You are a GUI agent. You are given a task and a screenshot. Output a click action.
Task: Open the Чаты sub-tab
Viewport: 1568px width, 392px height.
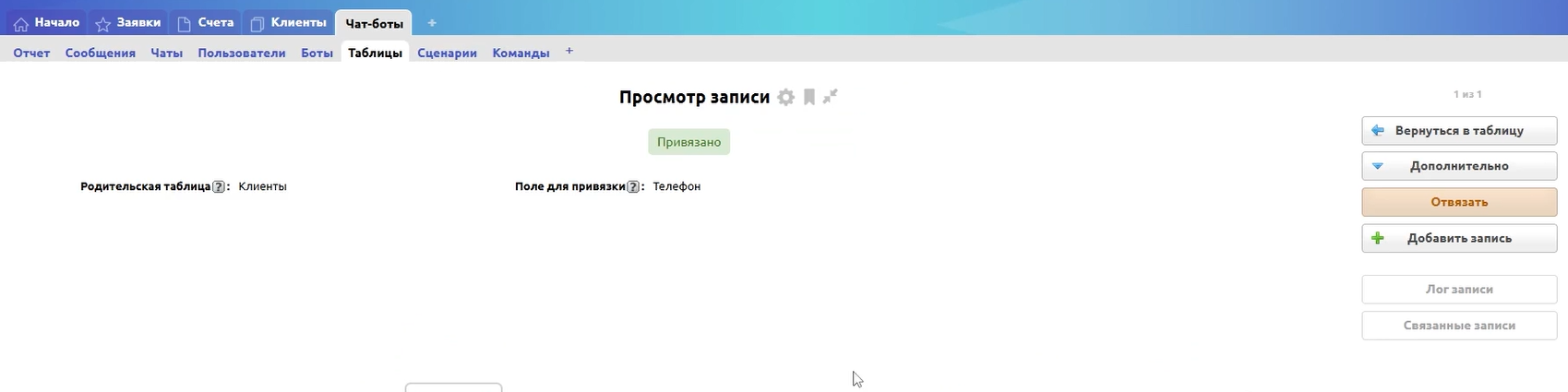(x=166, y=53)
